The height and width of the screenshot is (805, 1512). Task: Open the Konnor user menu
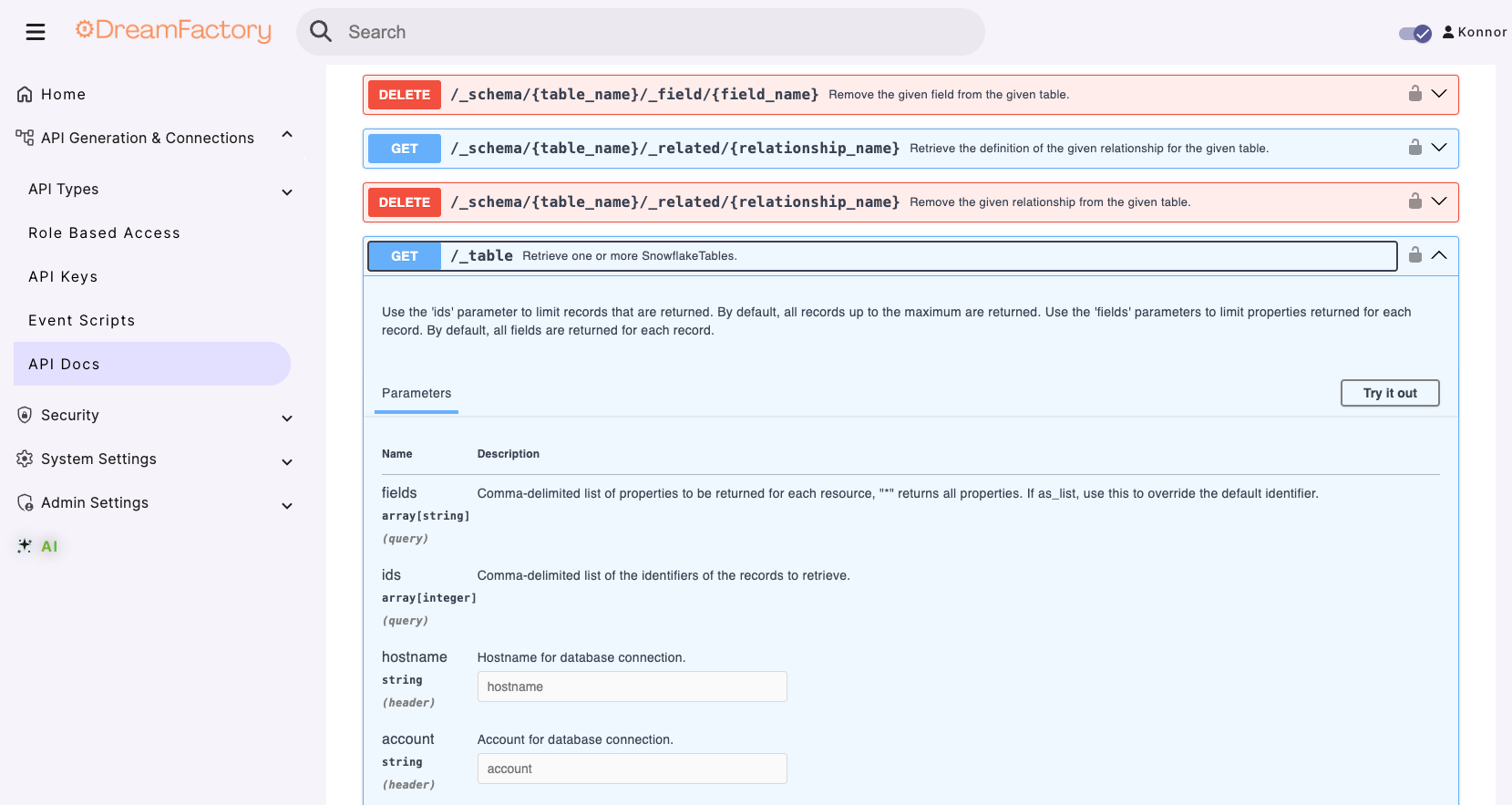[x=1475, y=32]
